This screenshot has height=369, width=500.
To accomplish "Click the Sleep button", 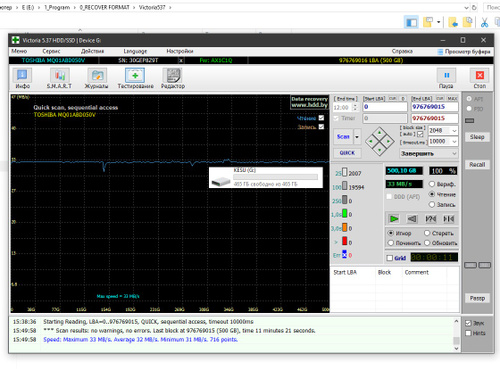I will point(477,137).
